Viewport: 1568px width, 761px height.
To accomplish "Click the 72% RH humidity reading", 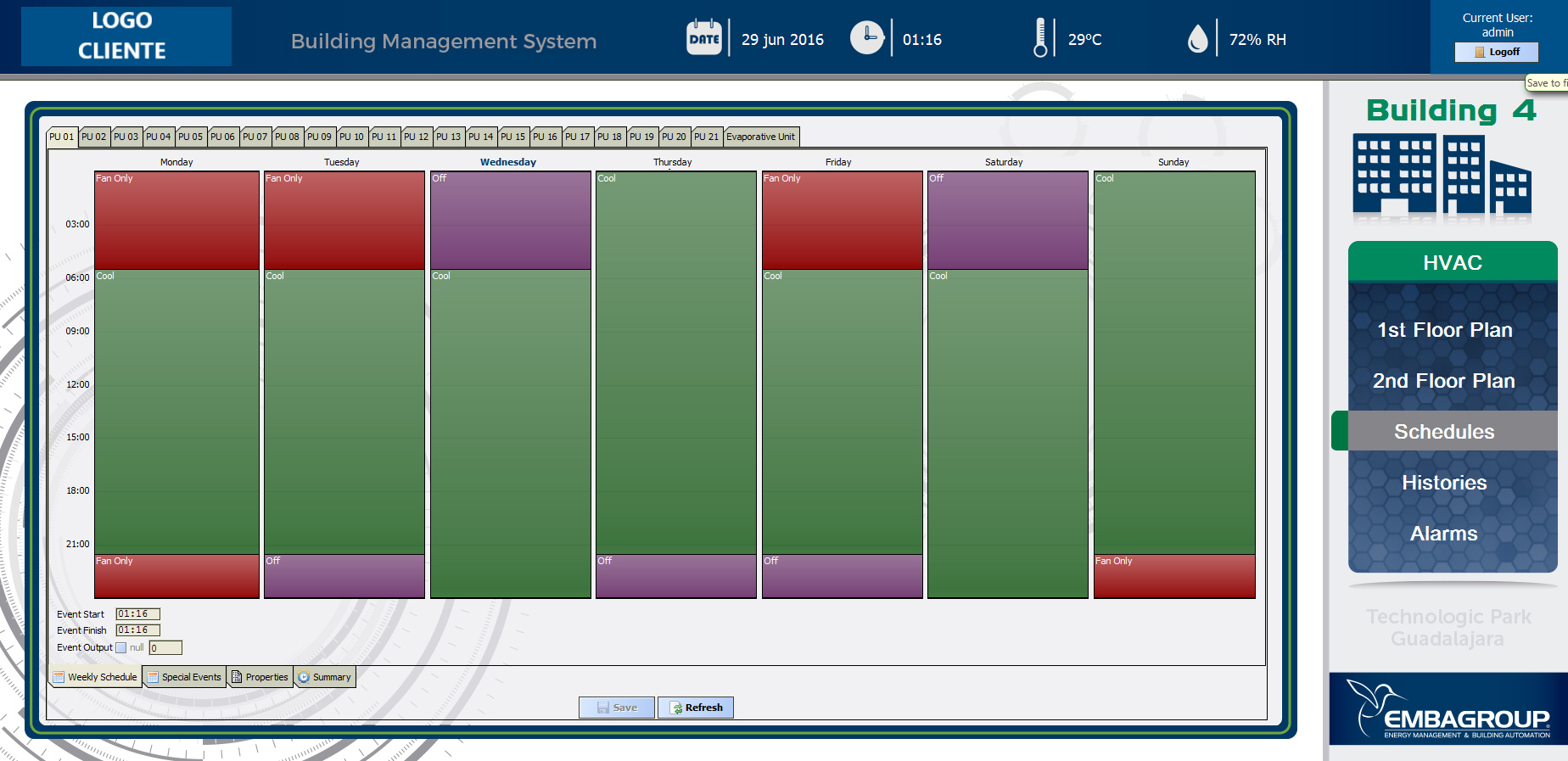I will pyautogui.click(x=1257, y=40).
